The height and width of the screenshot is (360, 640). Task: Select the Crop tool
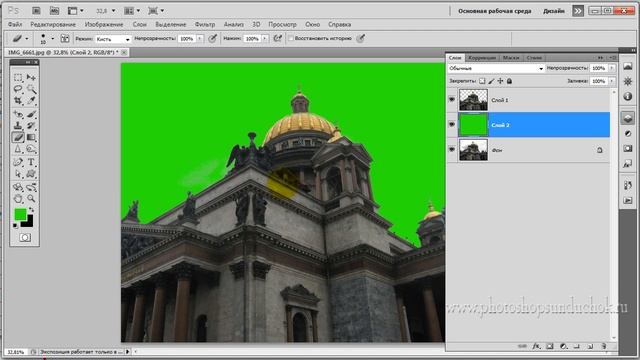[18, 100]
